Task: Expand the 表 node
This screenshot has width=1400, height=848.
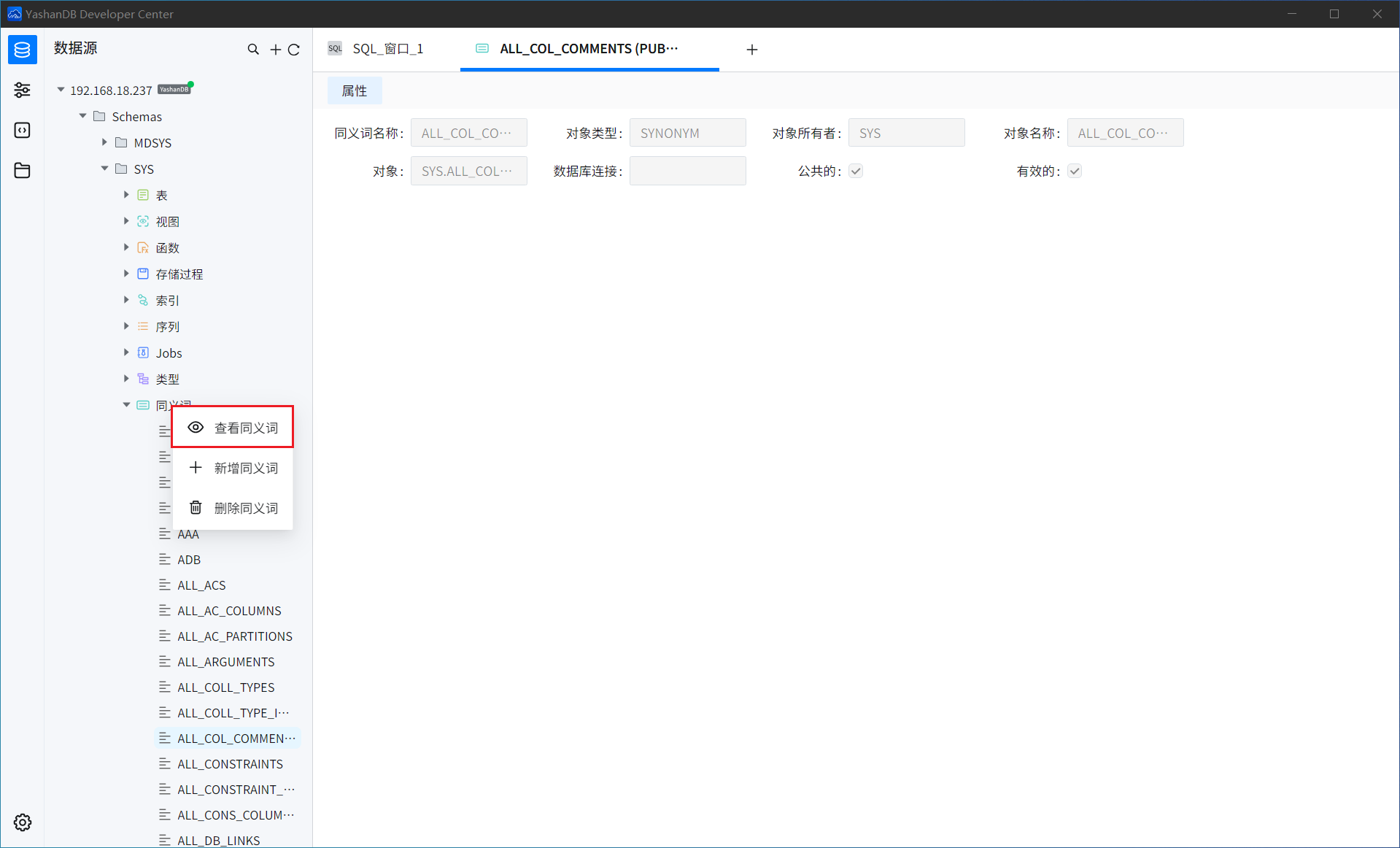Action: pyautogui.click(x=126, y=195)
